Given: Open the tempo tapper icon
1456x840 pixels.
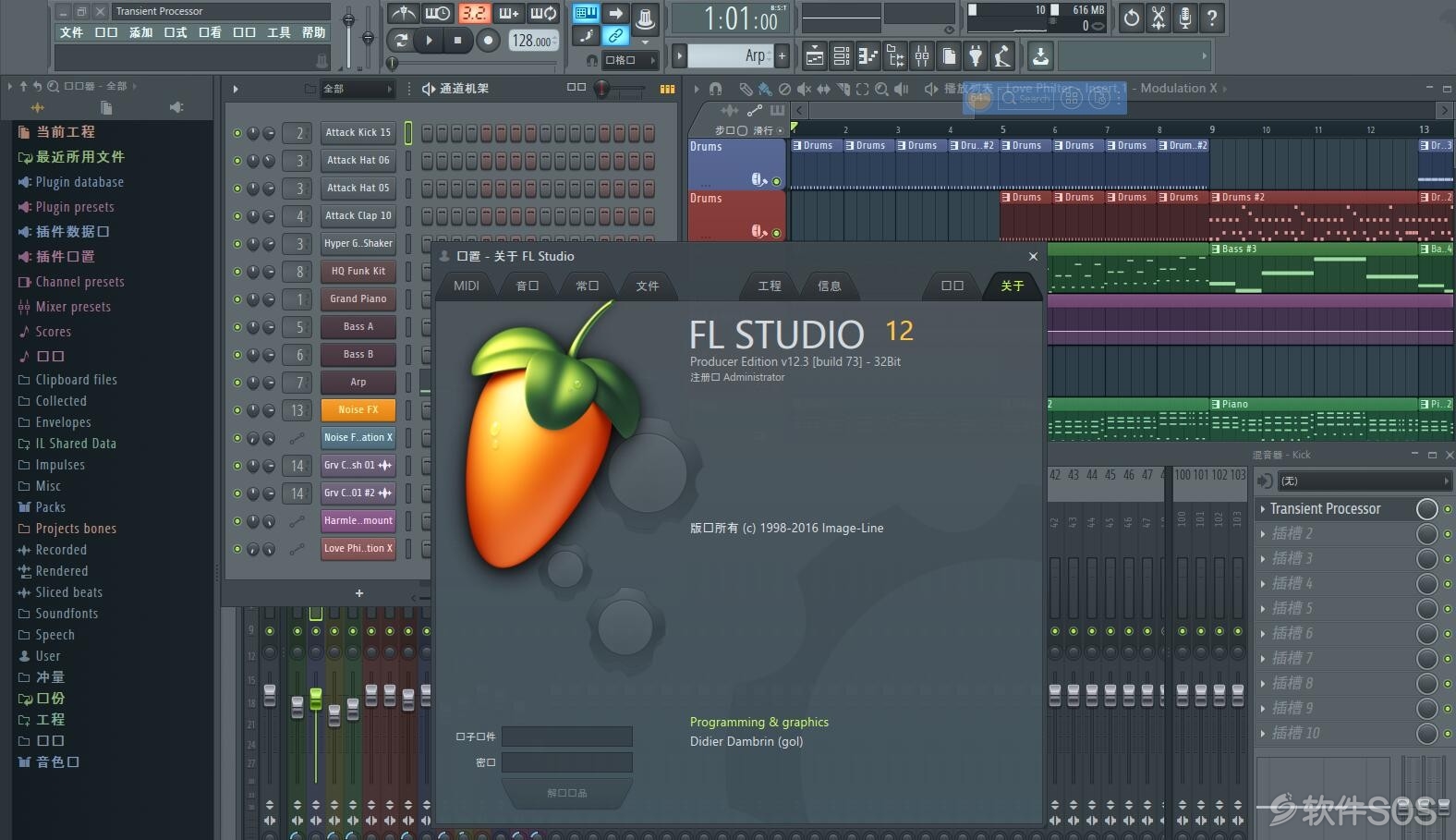Looking at the screenshot, I should pyautogui.click(x=1002, y=56).
